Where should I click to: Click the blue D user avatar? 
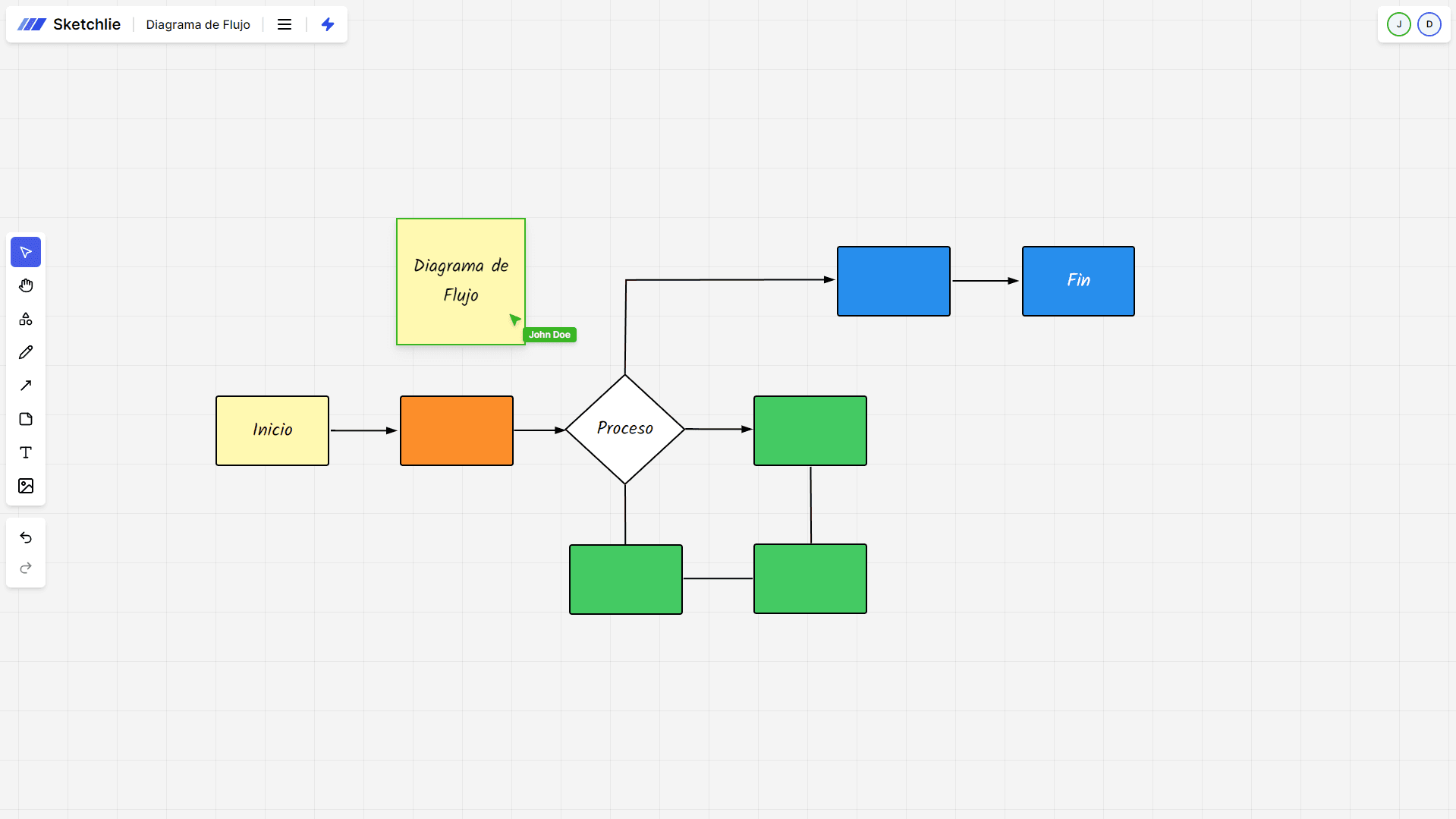click(x=1429, y=24)
